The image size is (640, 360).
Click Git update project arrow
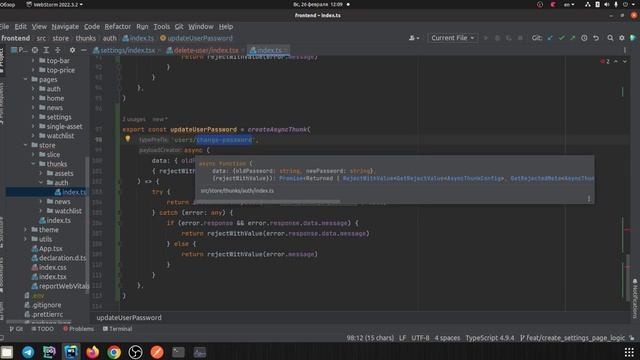click(550, 38)
